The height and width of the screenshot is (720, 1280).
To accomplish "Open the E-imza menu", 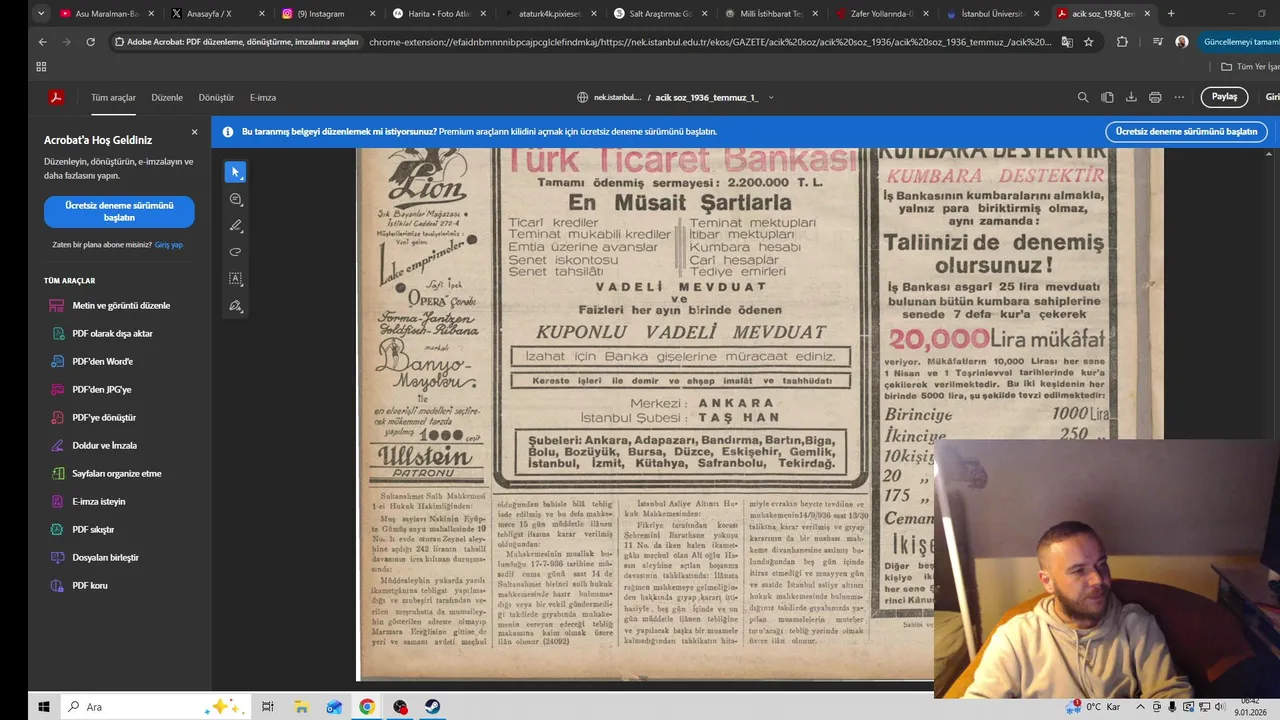I will (263, 97).
